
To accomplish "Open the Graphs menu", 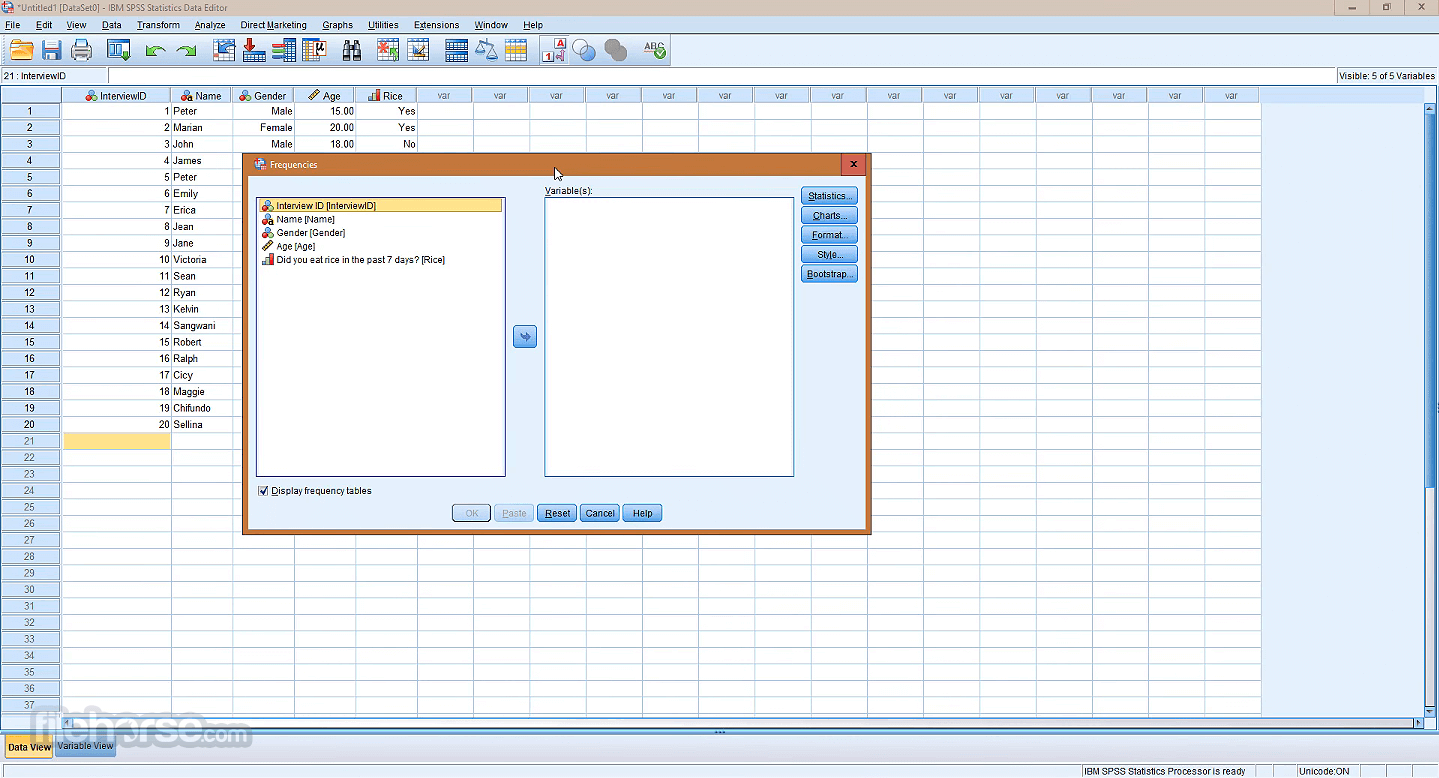I will pyautogui.click(x=337, y=25).
